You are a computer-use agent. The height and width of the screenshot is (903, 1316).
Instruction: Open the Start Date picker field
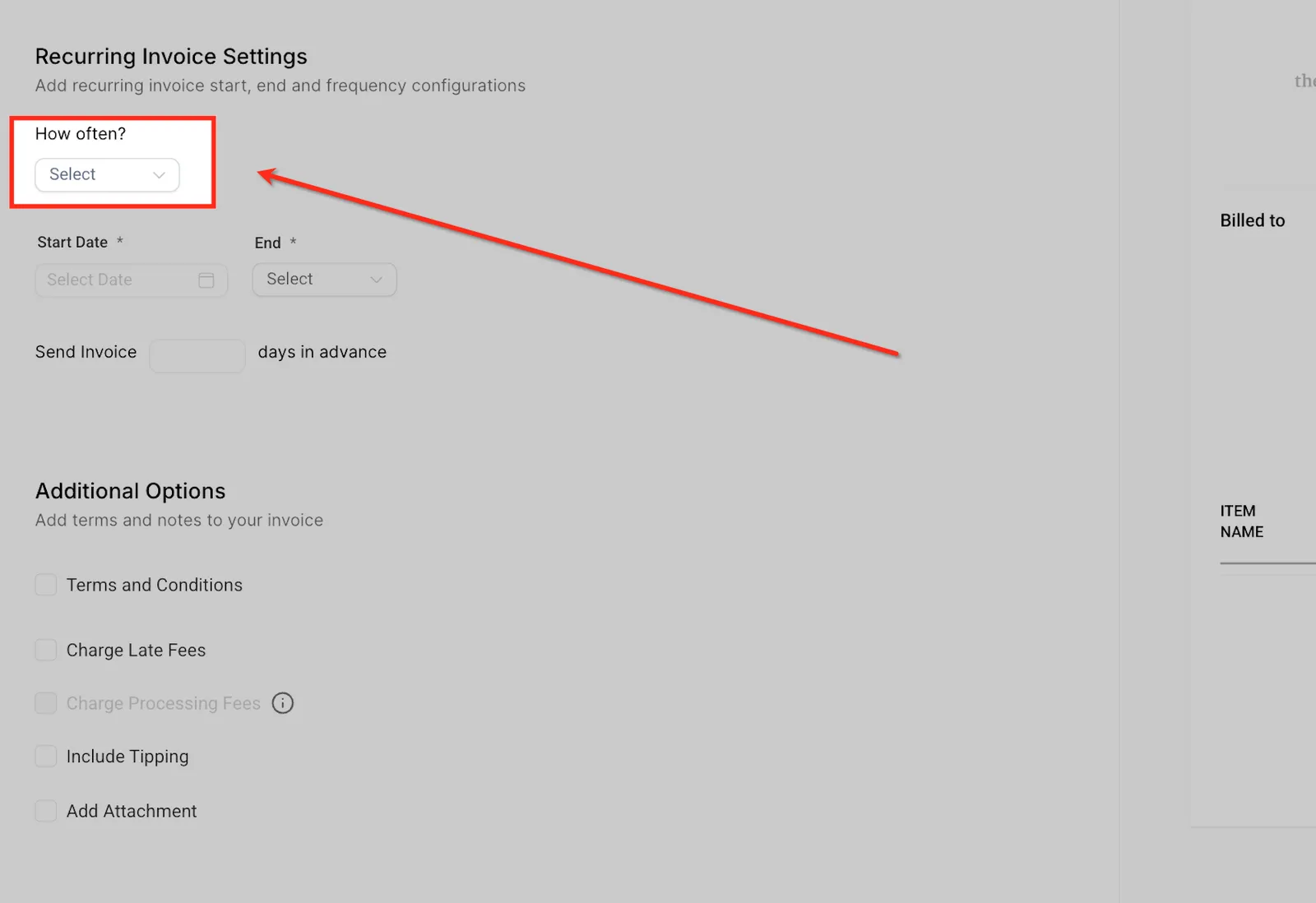tap(132, 280)
